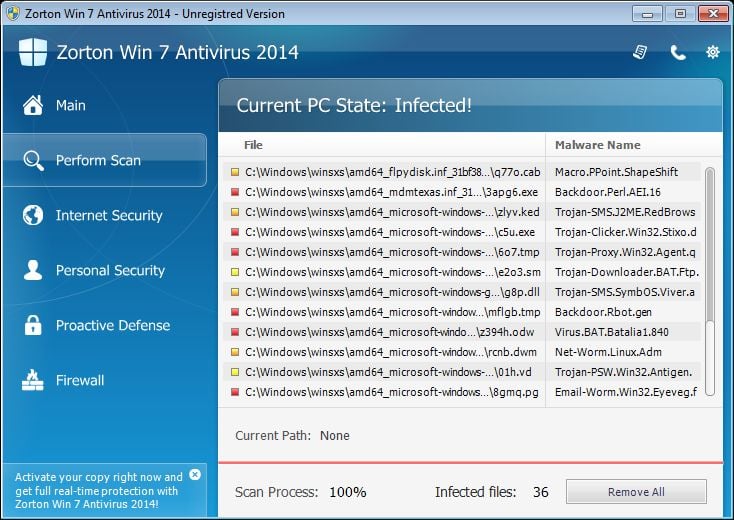Click threat marker for g8p.dll row
Viewport: 734px width, 520px height.
(x=235, y=292)
